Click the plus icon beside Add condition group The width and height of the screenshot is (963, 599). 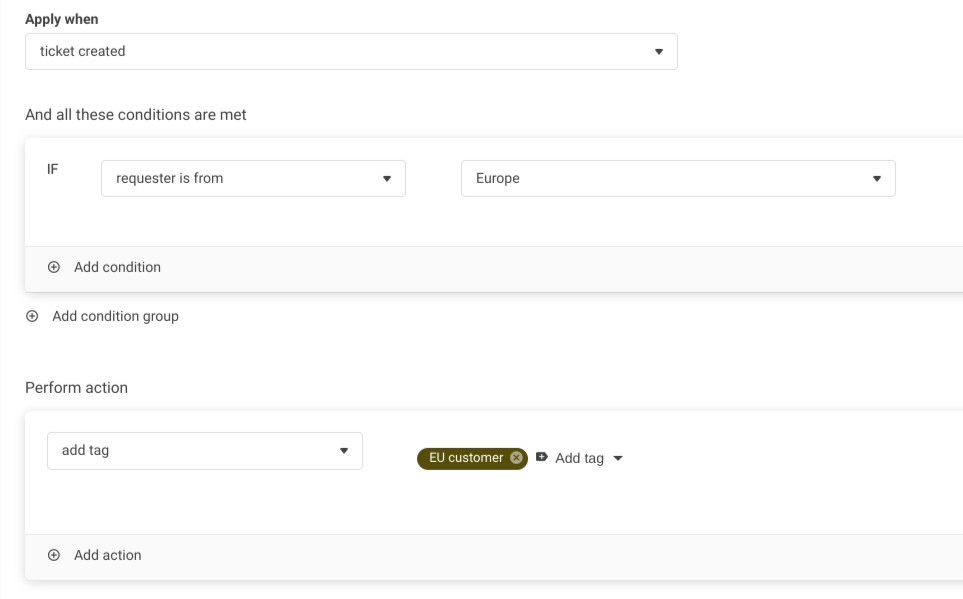(x=32, y=316)
